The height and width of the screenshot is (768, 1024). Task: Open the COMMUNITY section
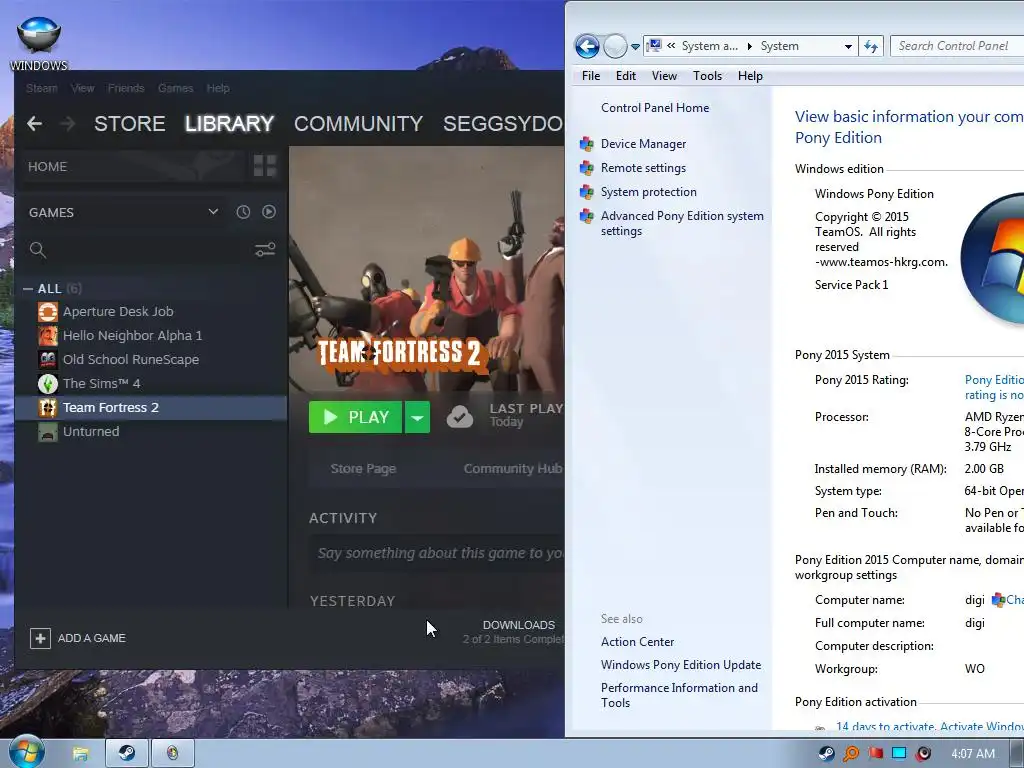point(359,123)
